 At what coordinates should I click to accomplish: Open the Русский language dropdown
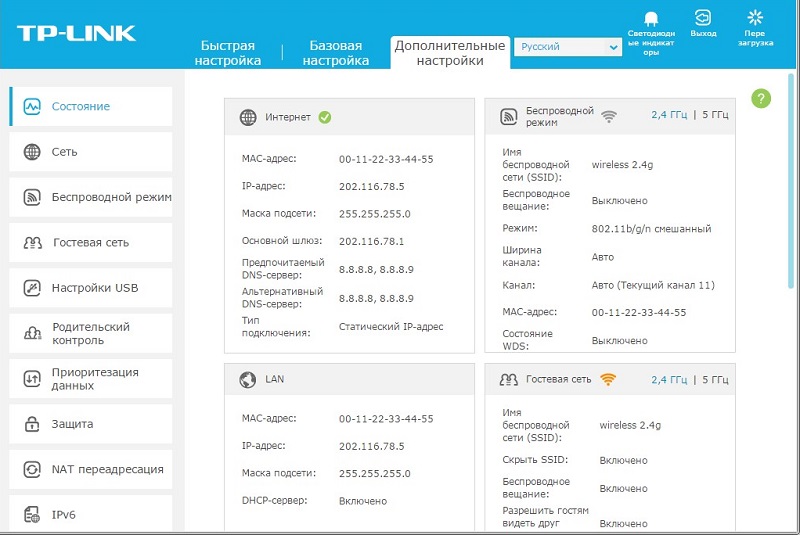click(567, 47)
